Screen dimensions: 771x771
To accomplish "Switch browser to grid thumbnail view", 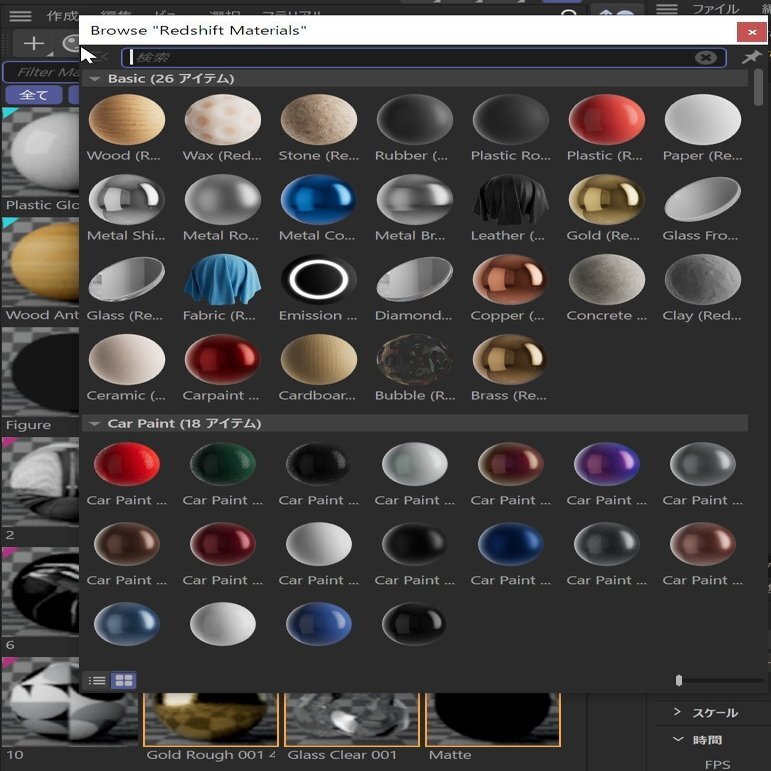I will coord(123,681).
